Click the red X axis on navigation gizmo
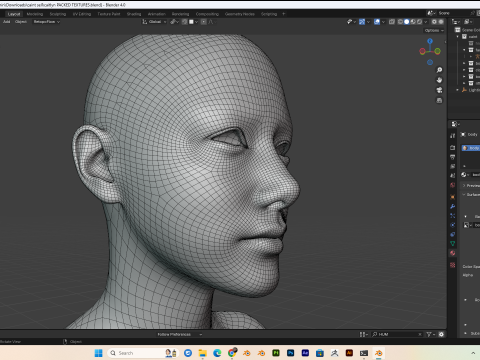Image resolution: width=480 pixels, height=360 pixels. tap(422, 51)
